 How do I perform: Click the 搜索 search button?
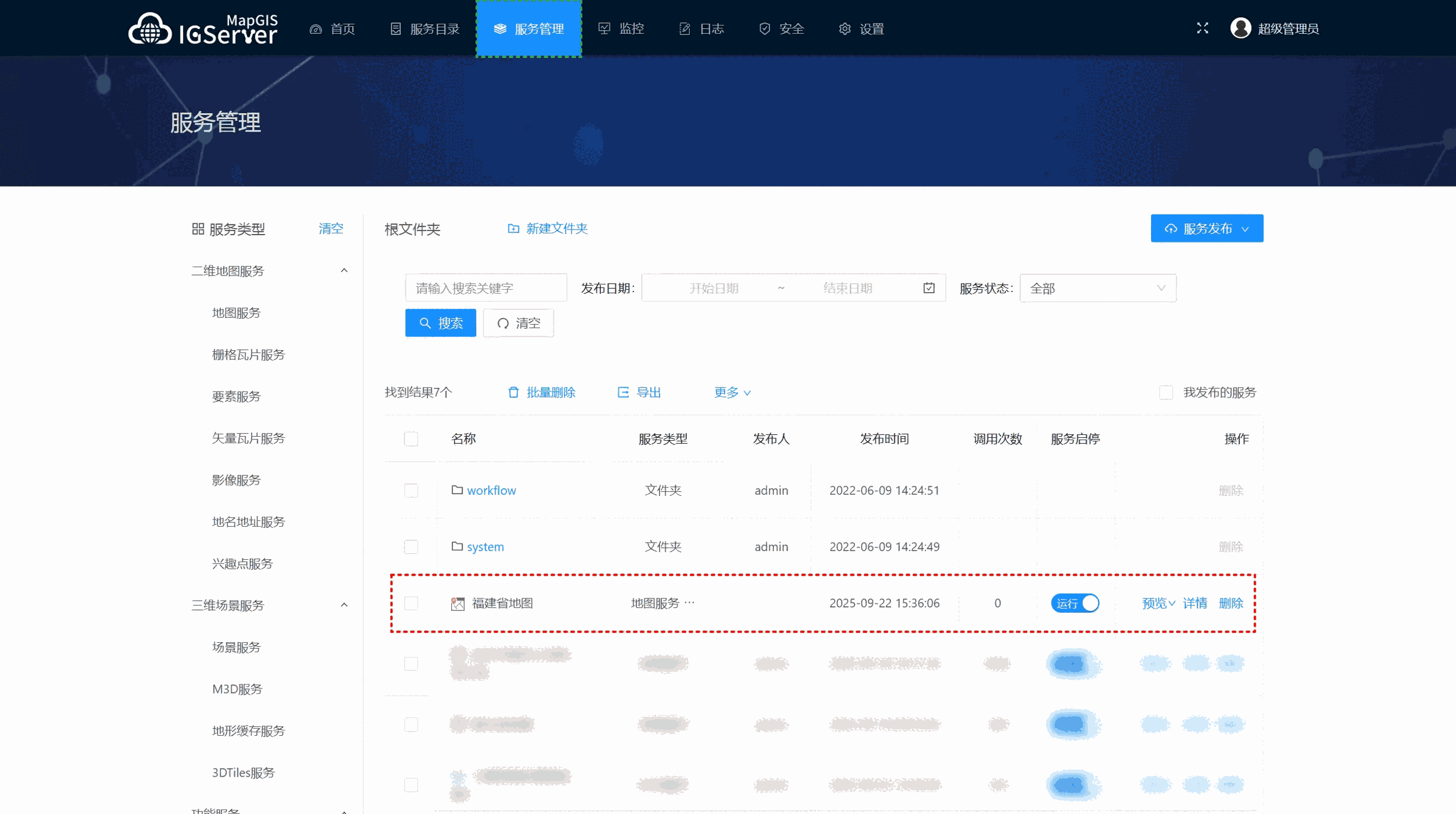point(441,322)
